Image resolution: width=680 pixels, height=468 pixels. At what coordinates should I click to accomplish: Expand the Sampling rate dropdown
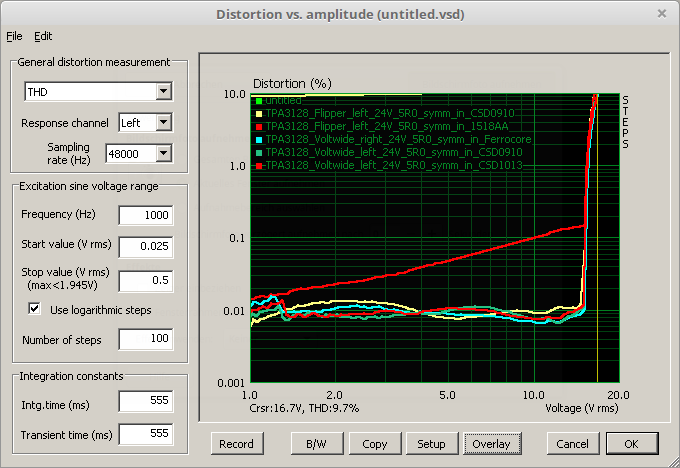(x=164, y=153)
